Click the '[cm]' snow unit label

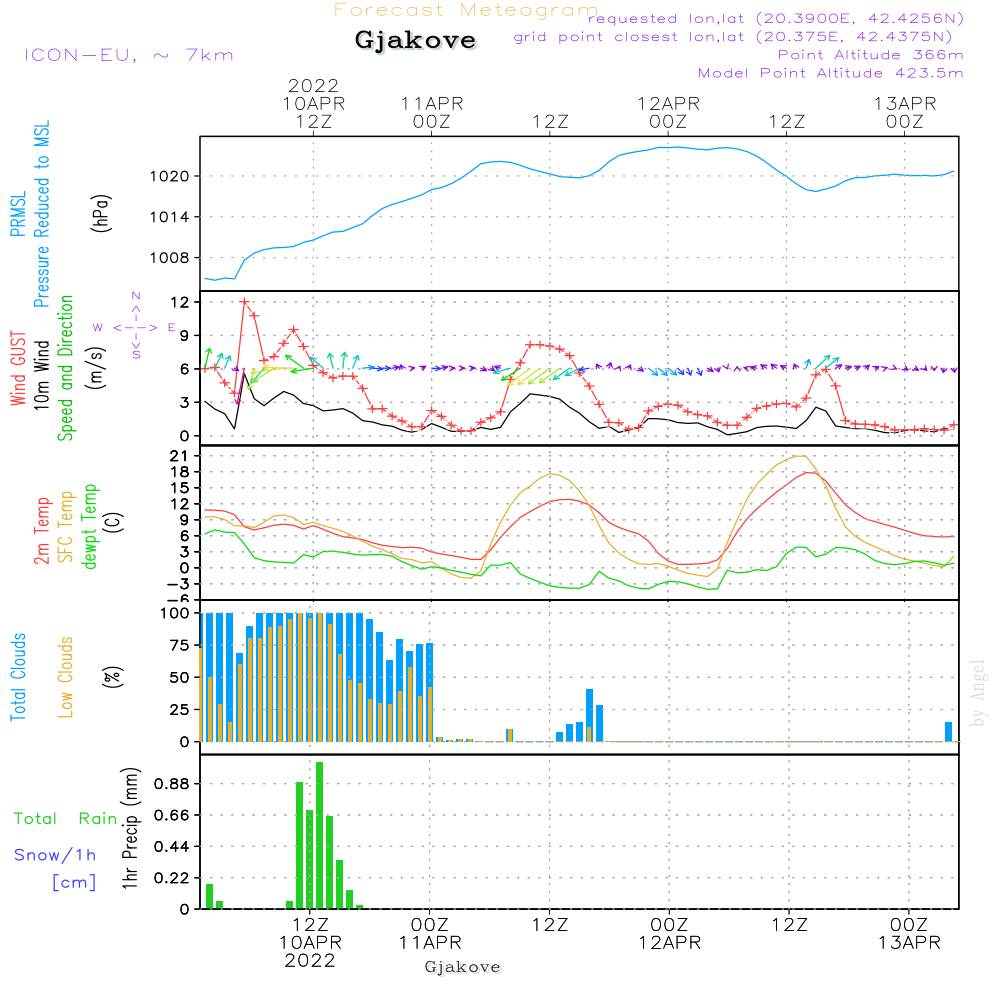(74, 883)
